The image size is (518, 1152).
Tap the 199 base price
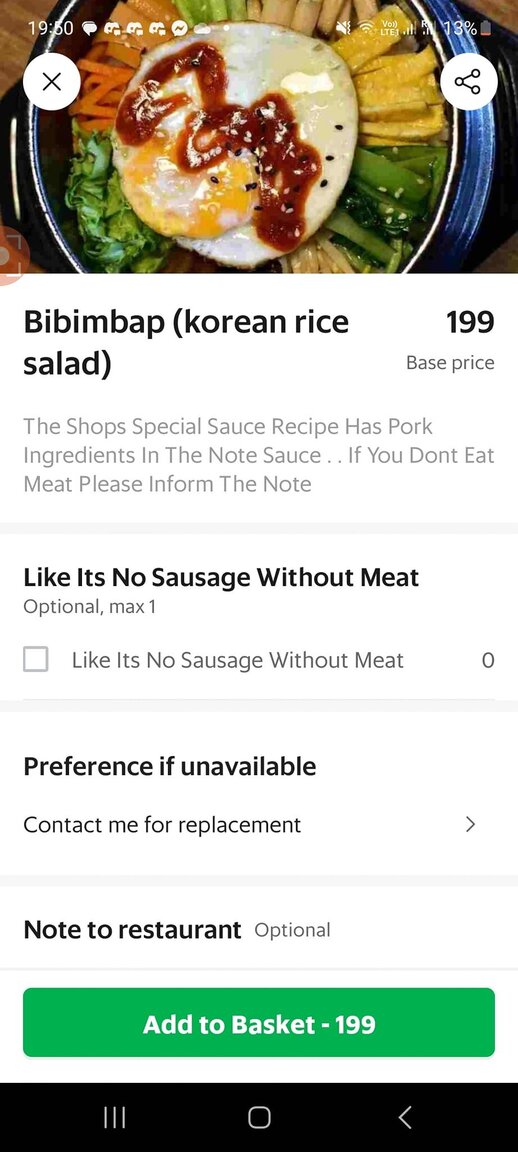pyautogui.click(x=470, y=322)
